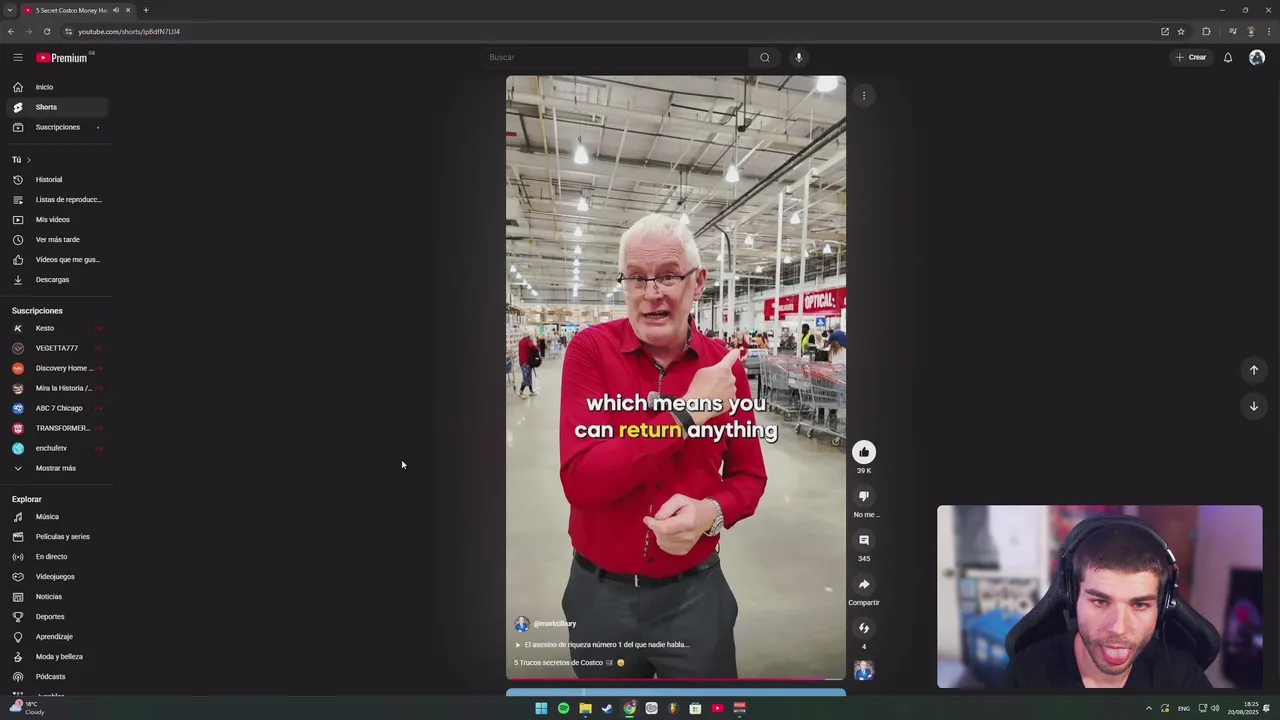The width and height of the screenshot is (1280, 720).
Task: Open Descargas in the sidebar
Action: [56, 280]
